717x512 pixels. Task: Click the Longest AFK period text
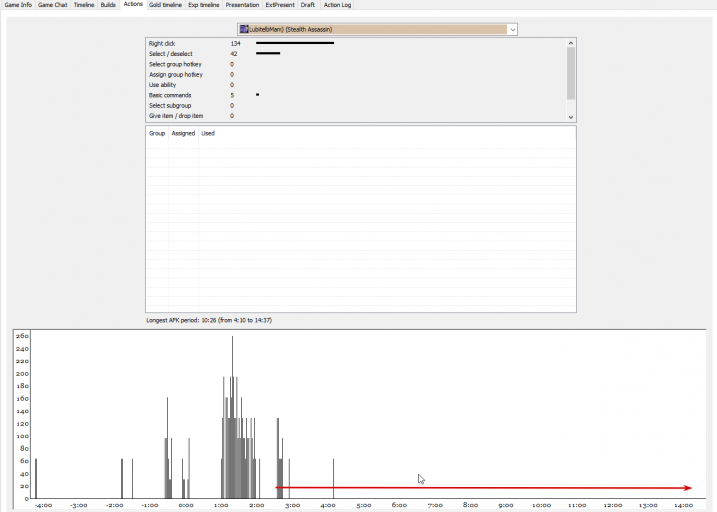tap(209, 320)
